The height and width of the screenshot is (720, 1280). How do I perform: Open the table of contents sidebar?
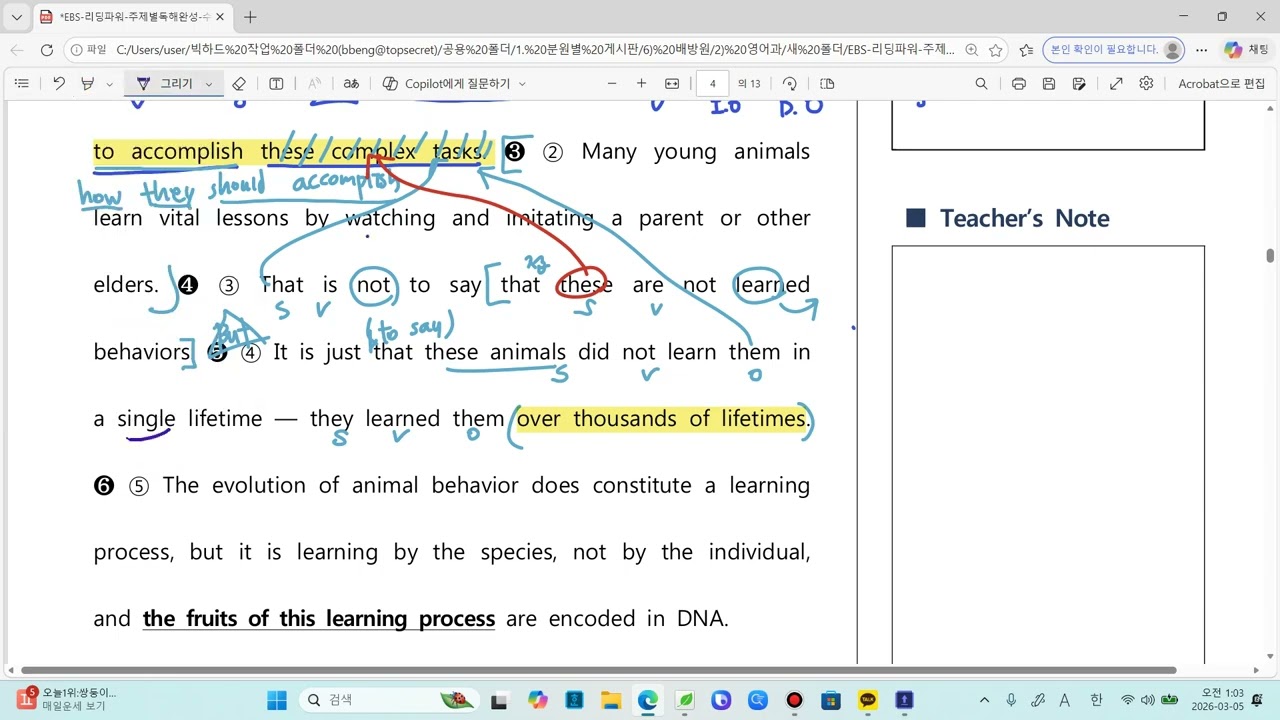[x=21, y=84]
